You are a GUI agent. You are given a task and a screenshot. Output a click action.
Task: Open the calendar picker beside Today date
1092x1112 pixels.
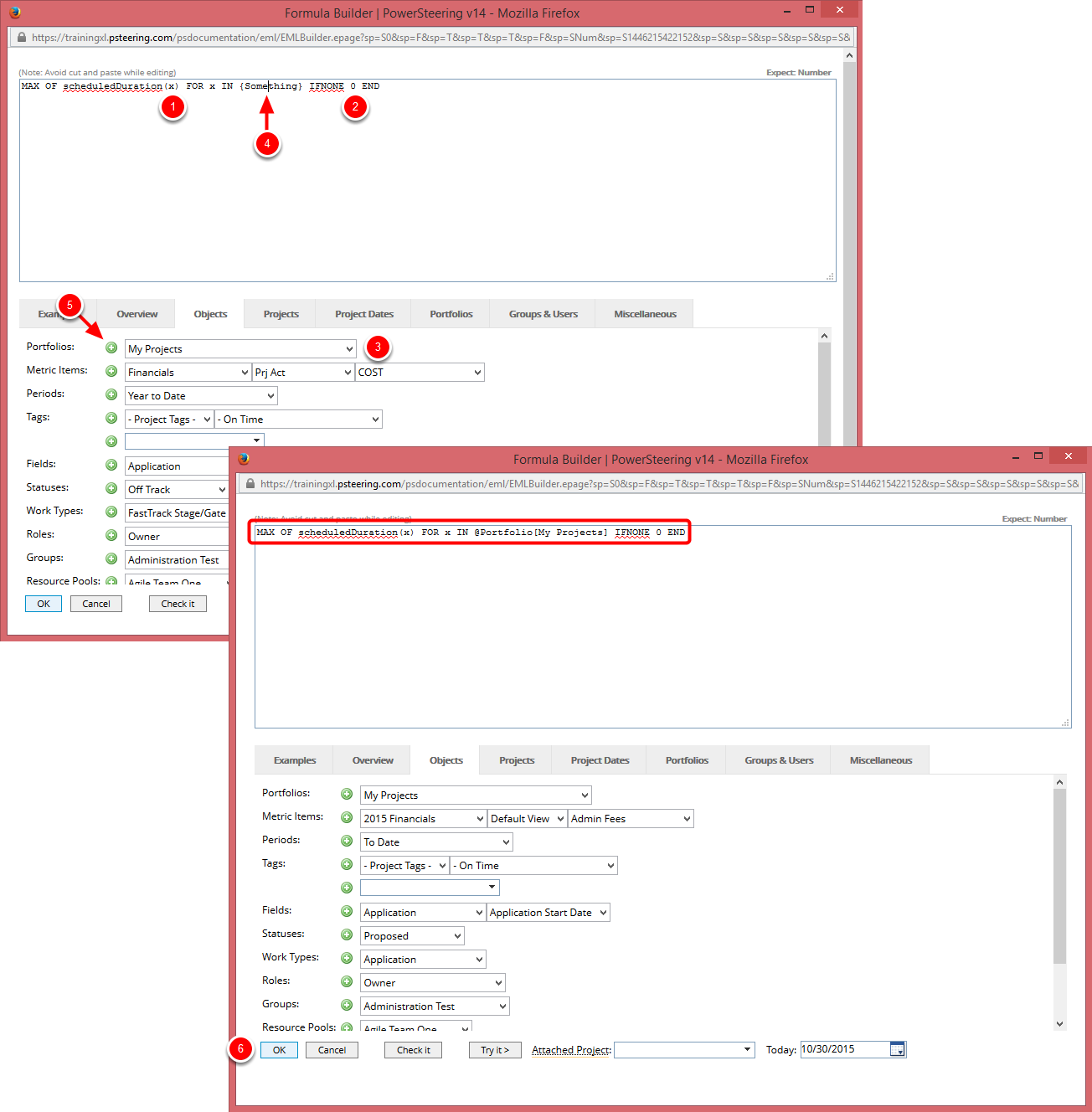tap(897, 1049)
